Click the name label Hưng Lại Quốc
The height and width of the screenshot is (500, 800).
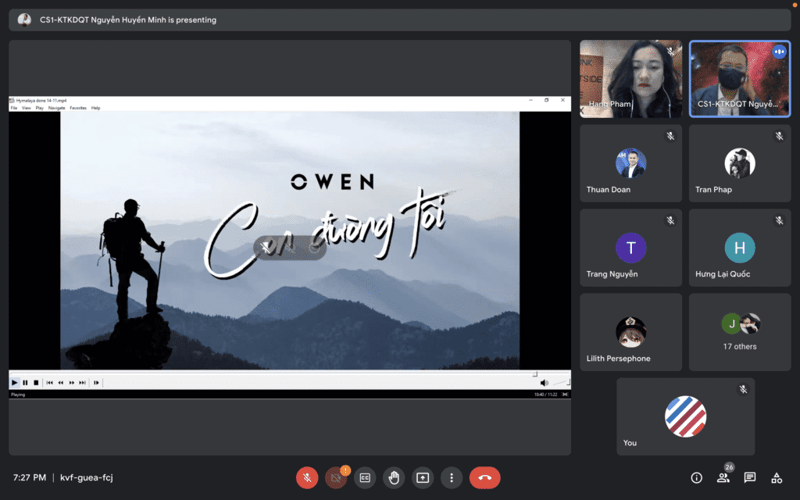tap(722, 274)
